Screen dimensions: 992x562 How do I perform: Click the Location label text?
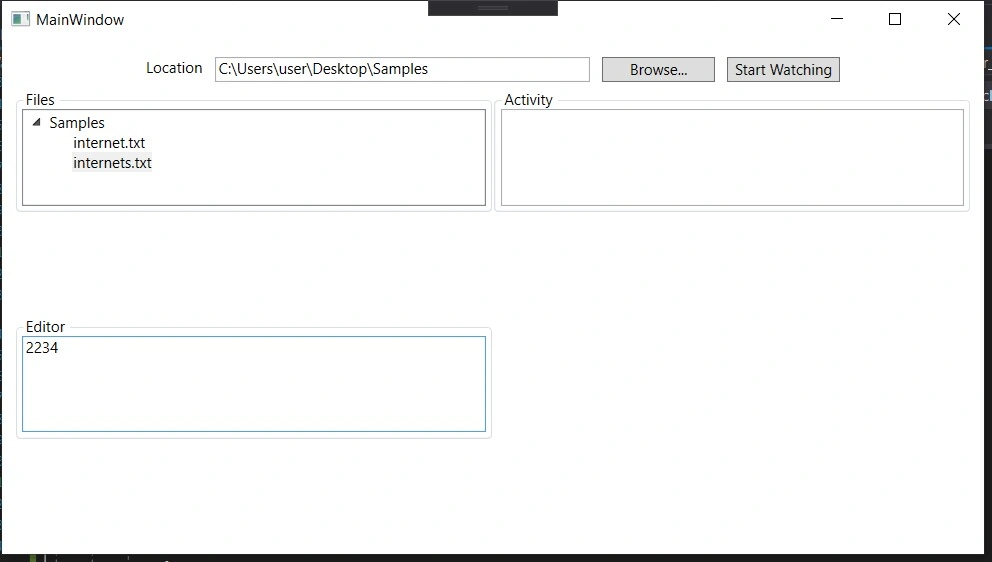click(174, 68)
